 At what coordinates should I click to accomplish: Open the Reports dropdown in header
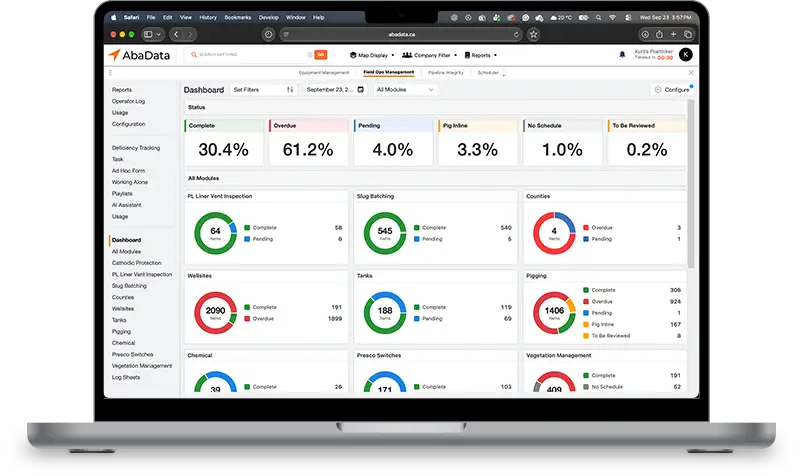pyautogui.click(x=481, y=55)
